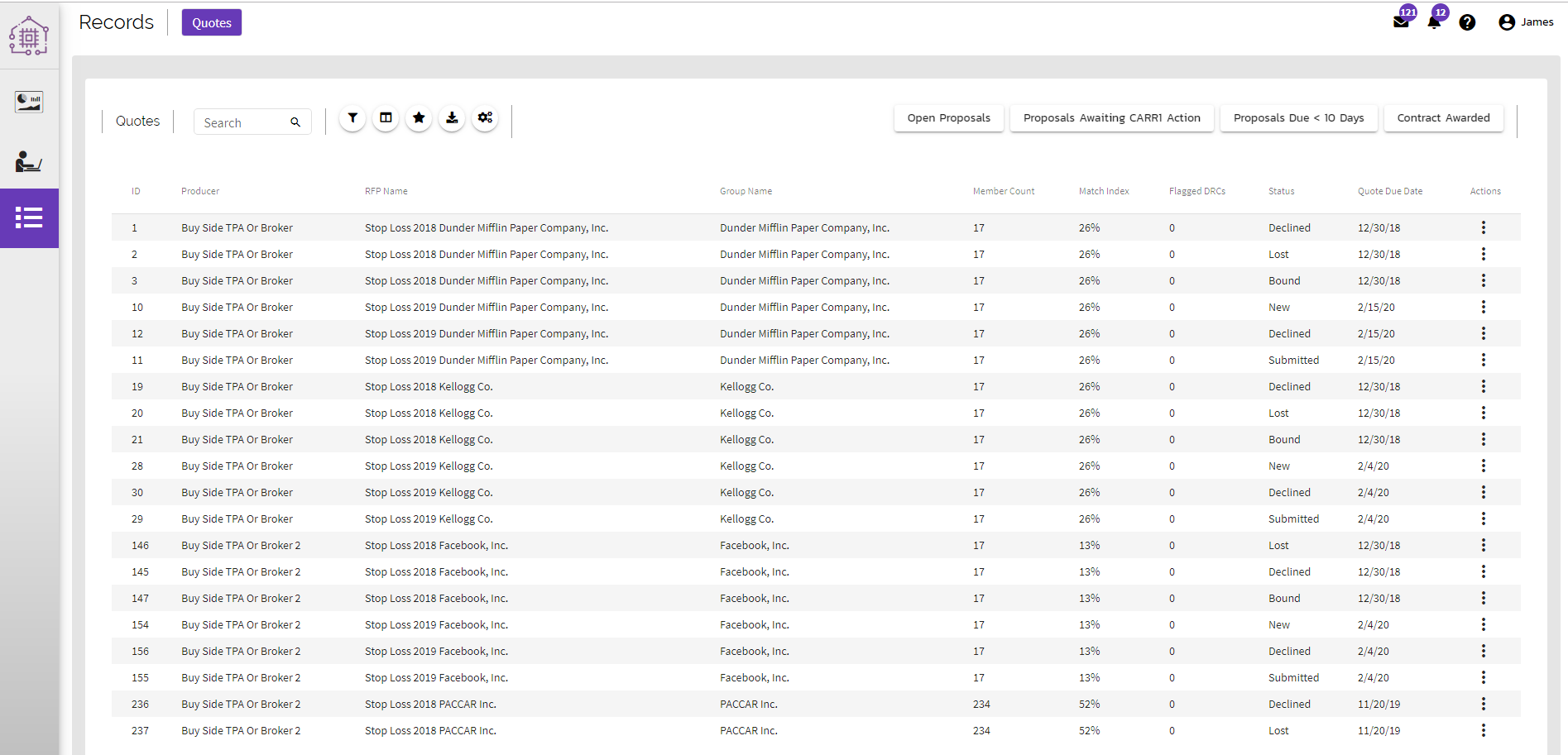Click the star favorites icon
The image size is (1568, 755).
(419, 118)
